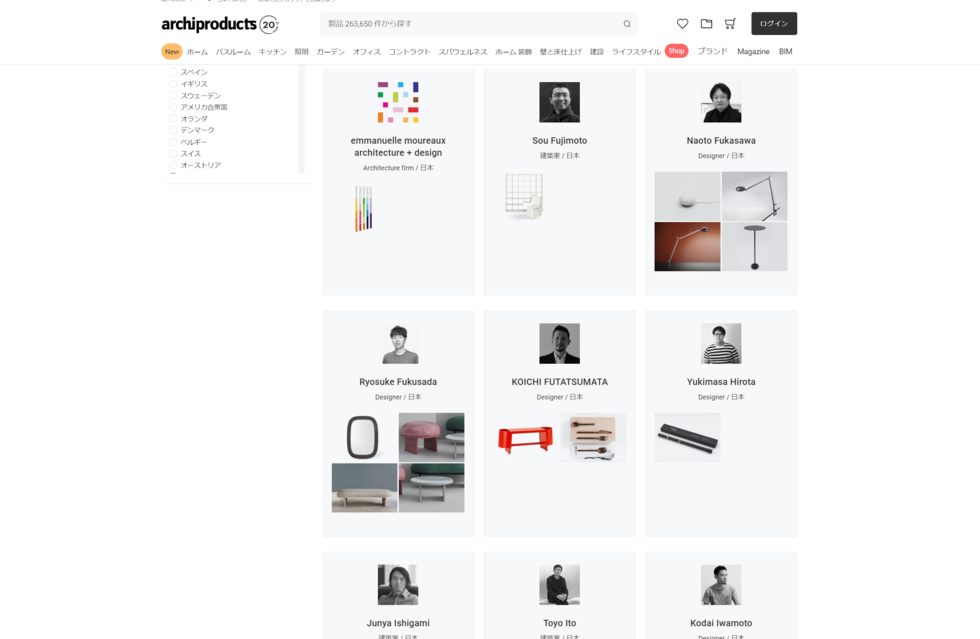Open the ブランド navigation item
This screenshot has width=980, height=639.
[712, 52]
